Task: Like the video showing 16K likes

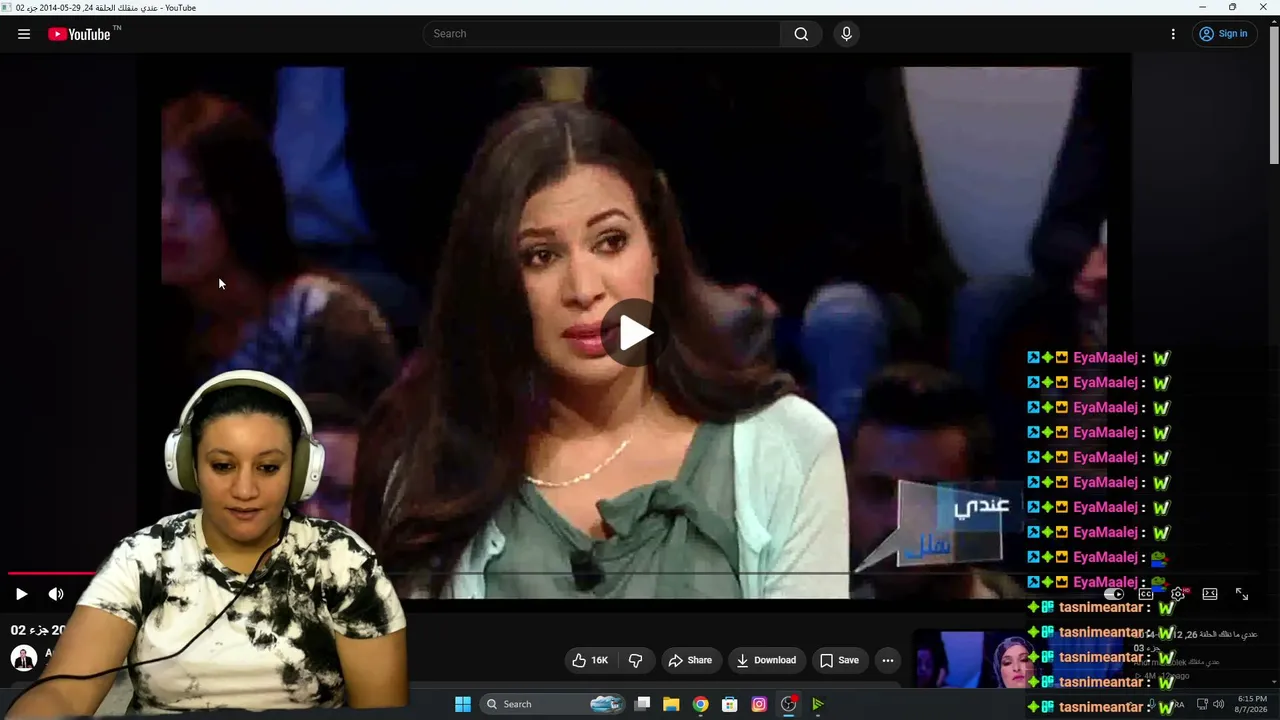Action: pos(590,660)
